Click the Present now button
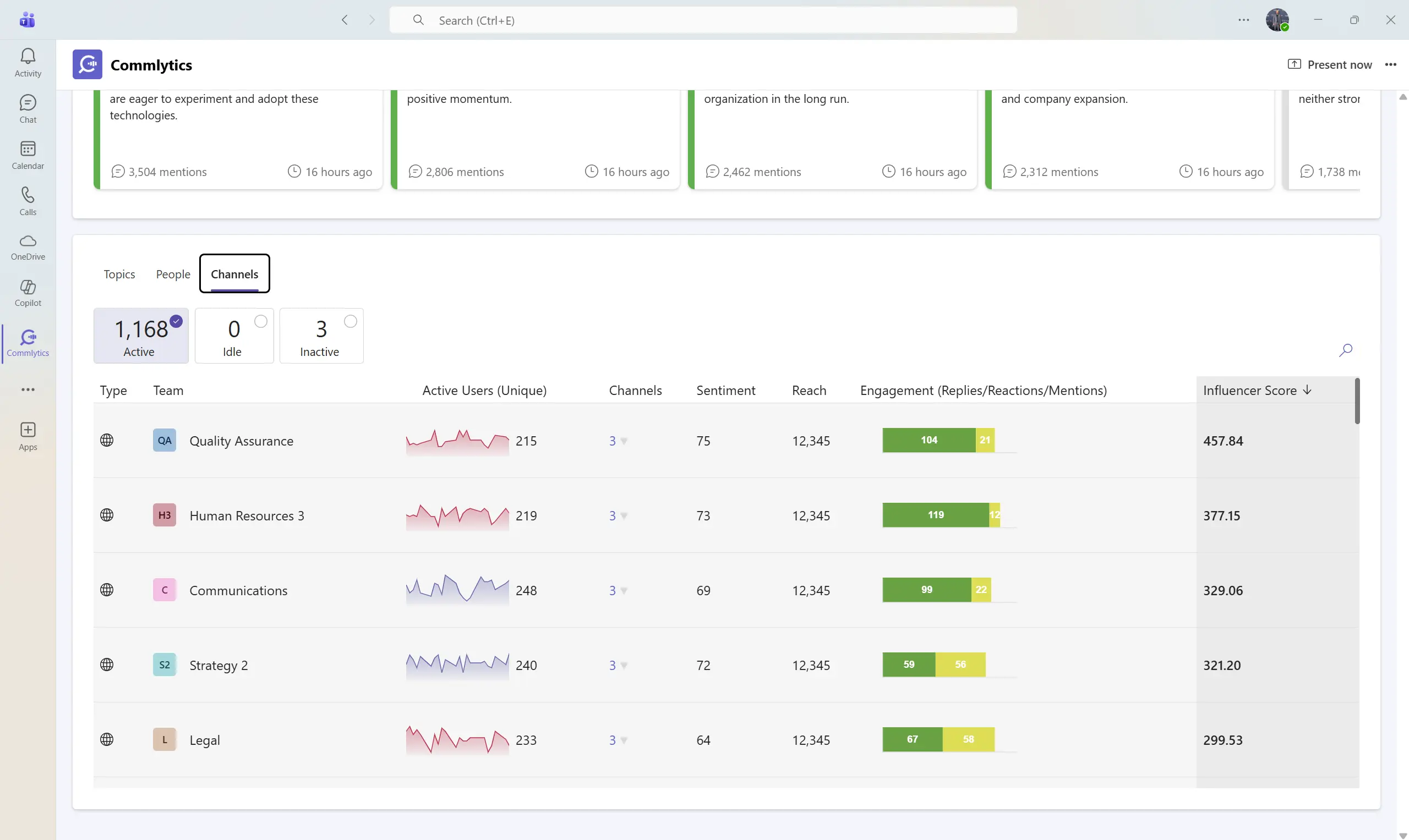Screen dimensions: 1409x840 point(1329,64)
